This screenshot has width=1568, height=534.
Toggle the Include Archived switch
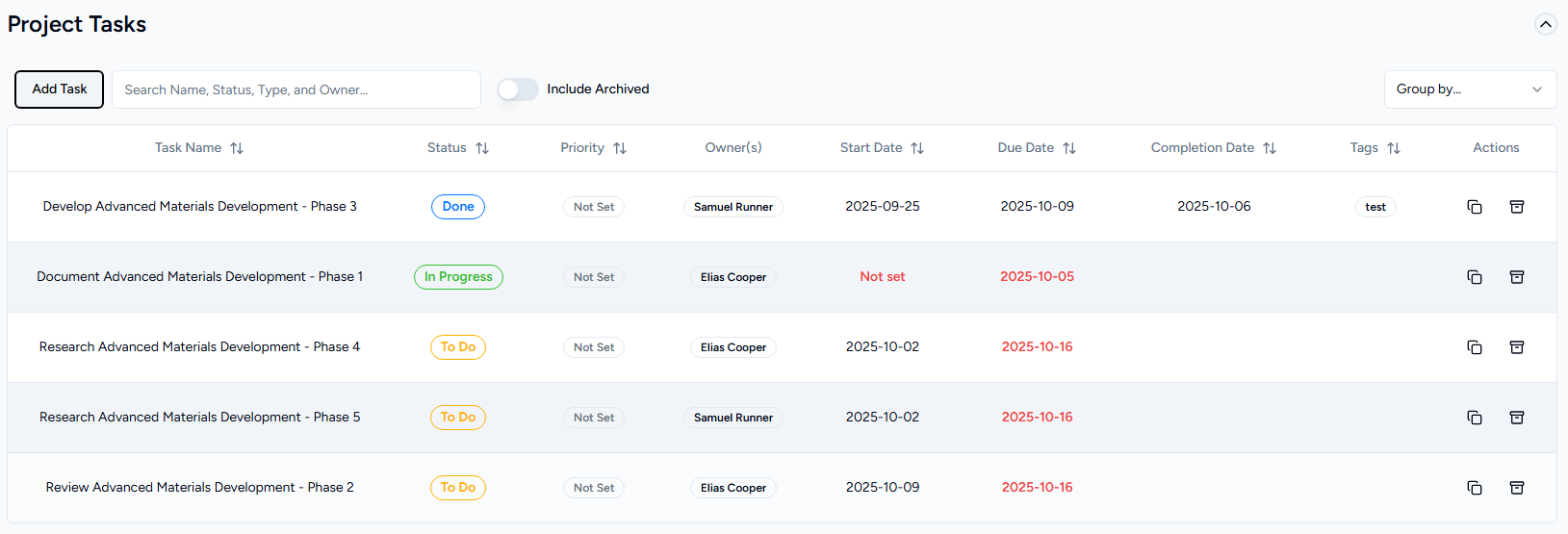click(518, 89)
